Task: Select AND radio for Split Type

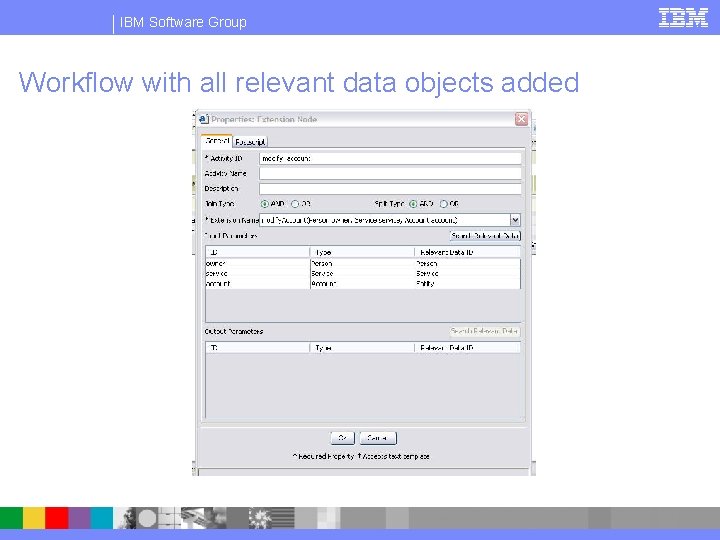Action: point(413,204)
